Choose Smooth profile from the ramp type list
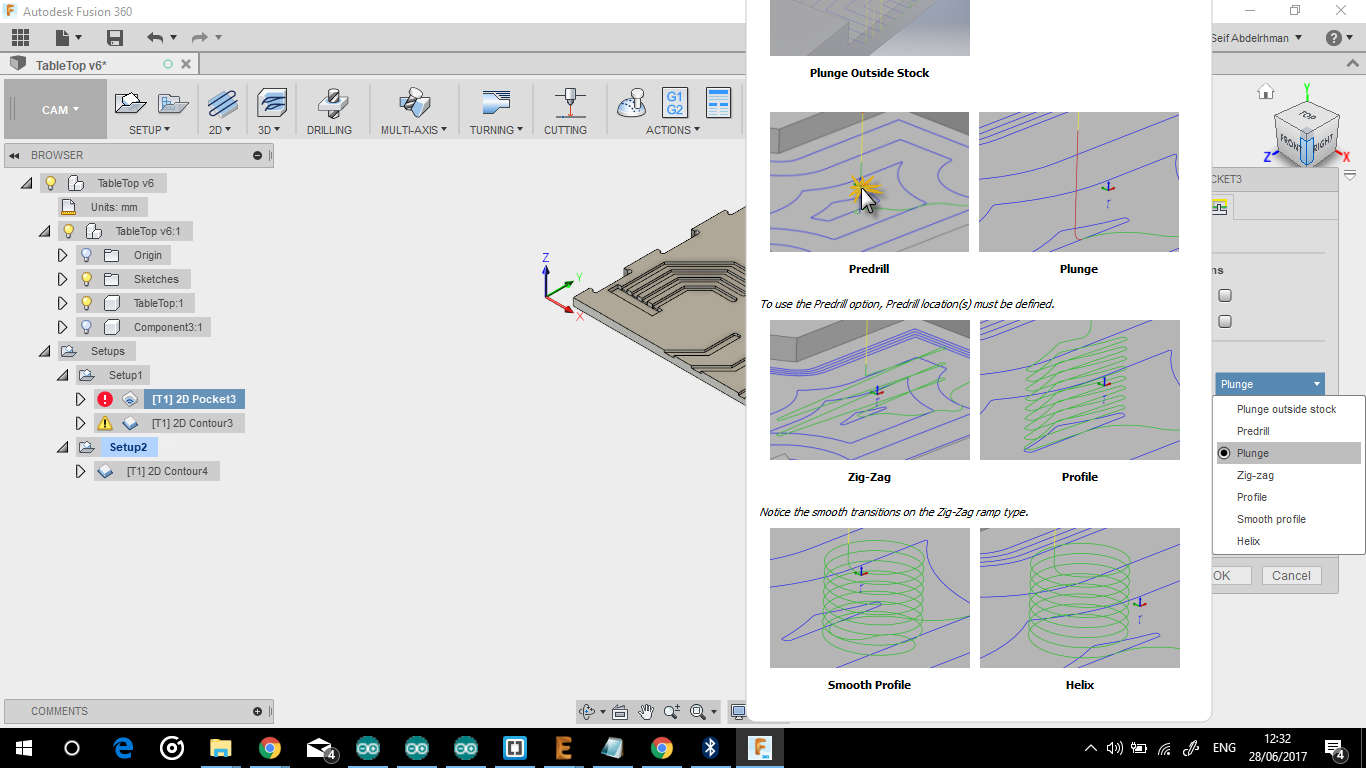The width and height of the screenshot is (1366, 768). (x=1286, y=519)
